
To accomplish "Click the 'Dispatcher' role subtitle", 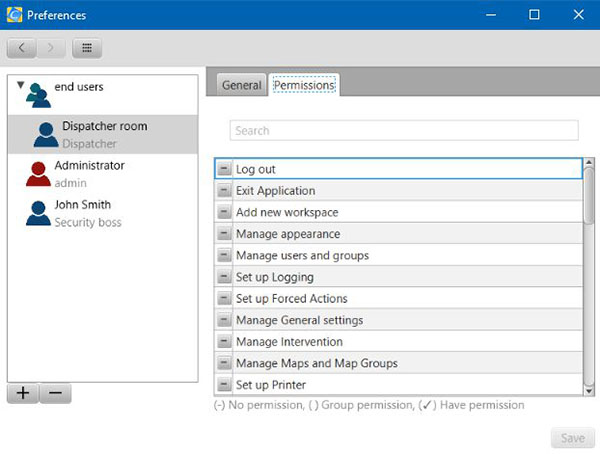I will pyautogui.click(x=90, y=144).
